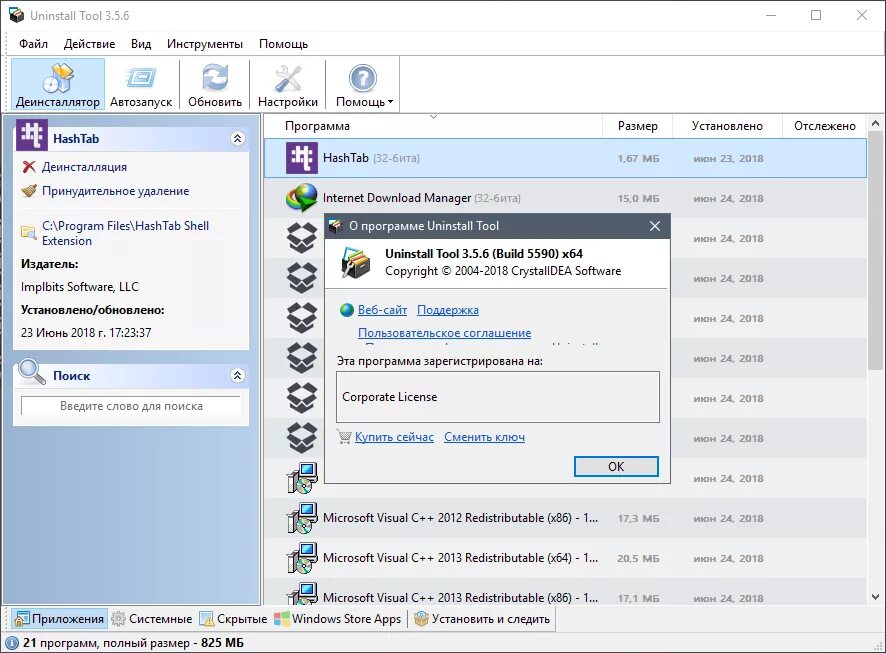The width and height of the screenshot is (886, 653).
Task: Select Microsoft Visual C++ 2013 (x86) icon
Action: 302,595
